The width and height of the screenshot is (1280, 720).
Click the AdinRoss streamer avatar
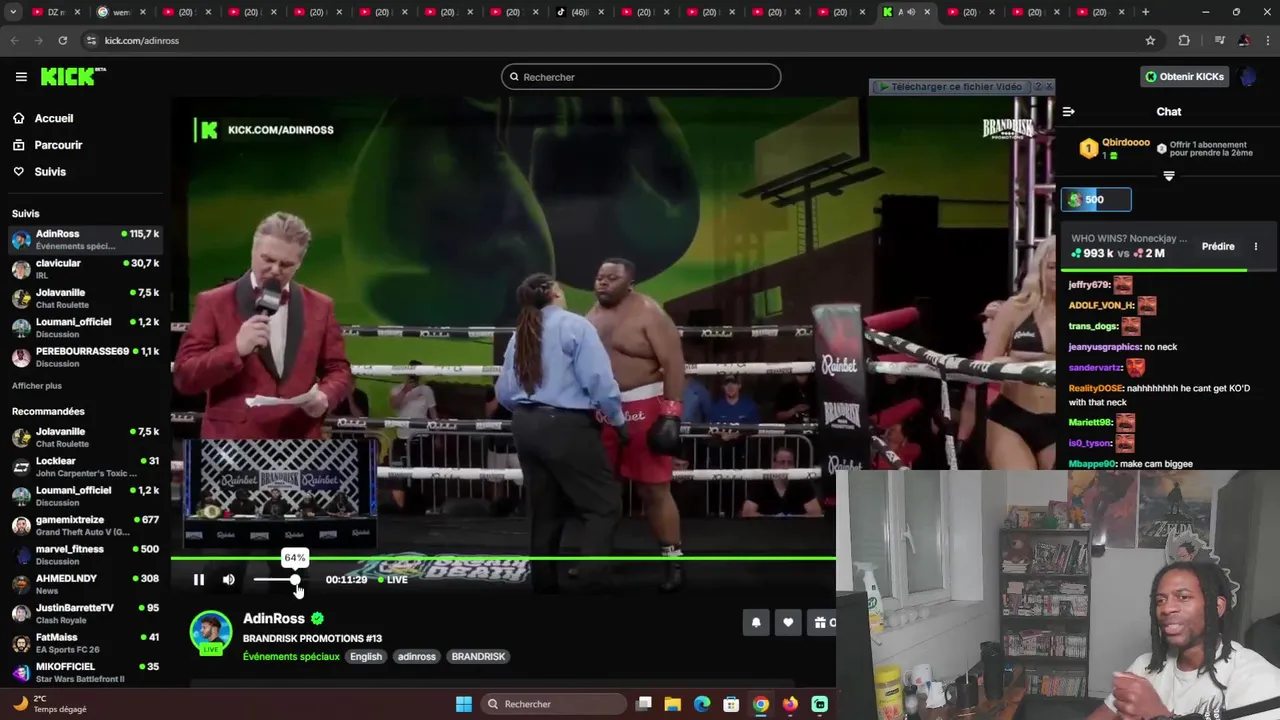(x=211, y=633)
